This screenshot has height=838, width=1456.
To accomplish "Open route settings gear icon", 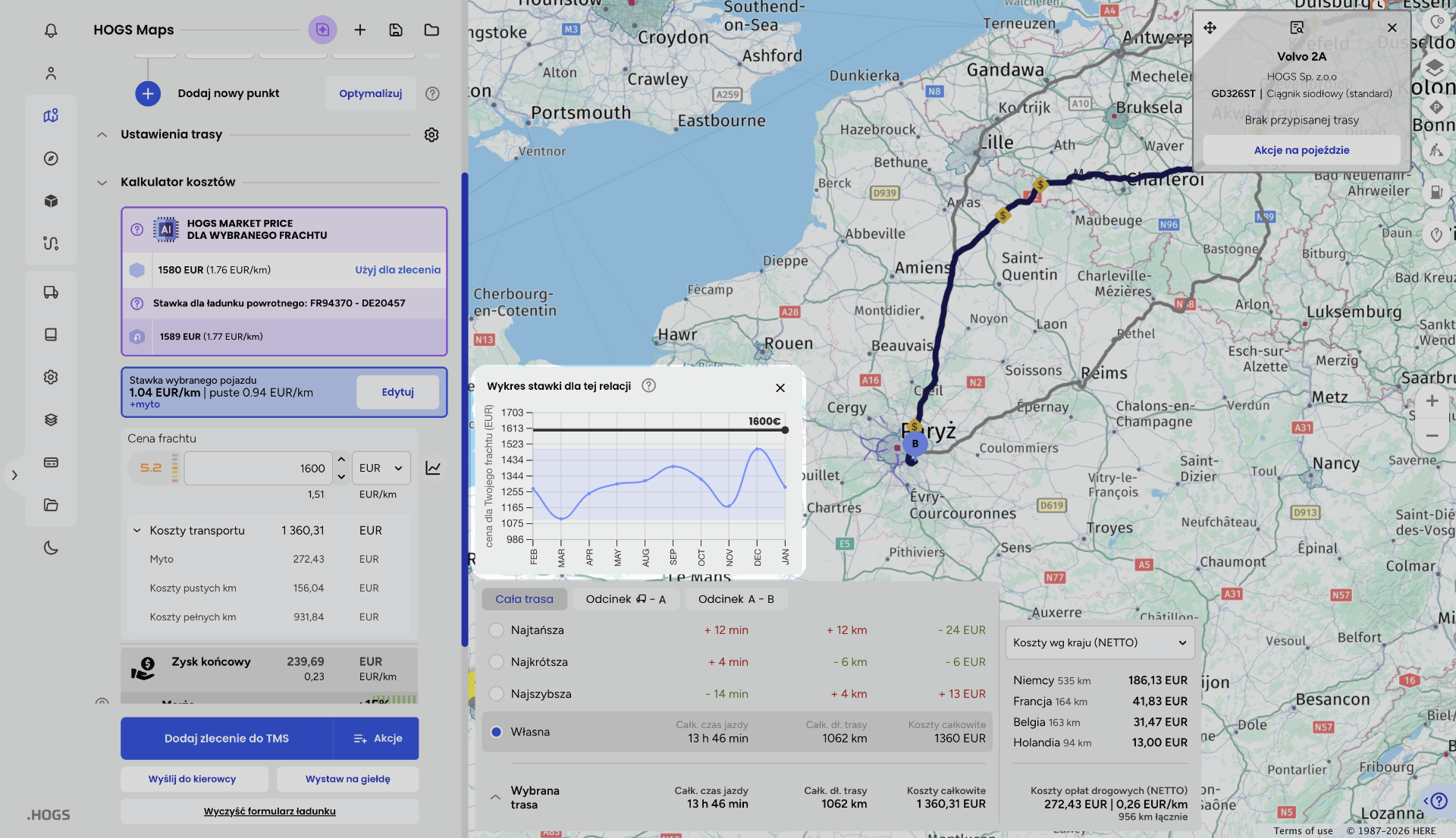I will (x=431, y=135).
